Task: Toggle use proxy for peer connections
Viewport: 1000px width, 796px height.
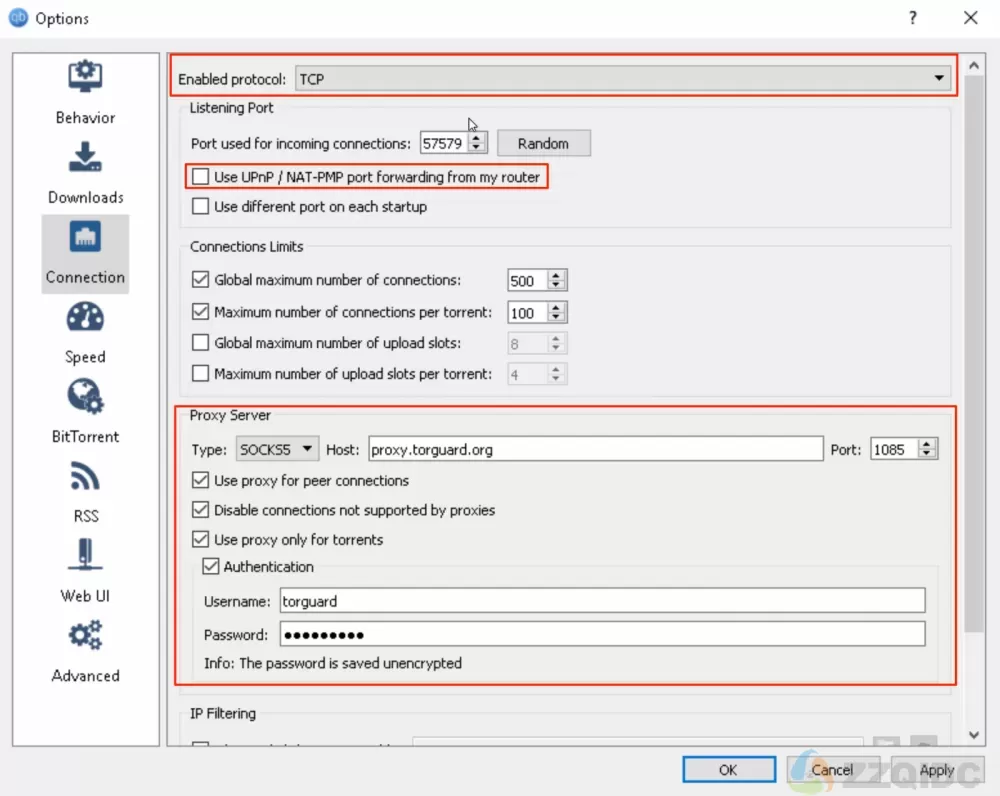Action: click(x=200, y=480)
